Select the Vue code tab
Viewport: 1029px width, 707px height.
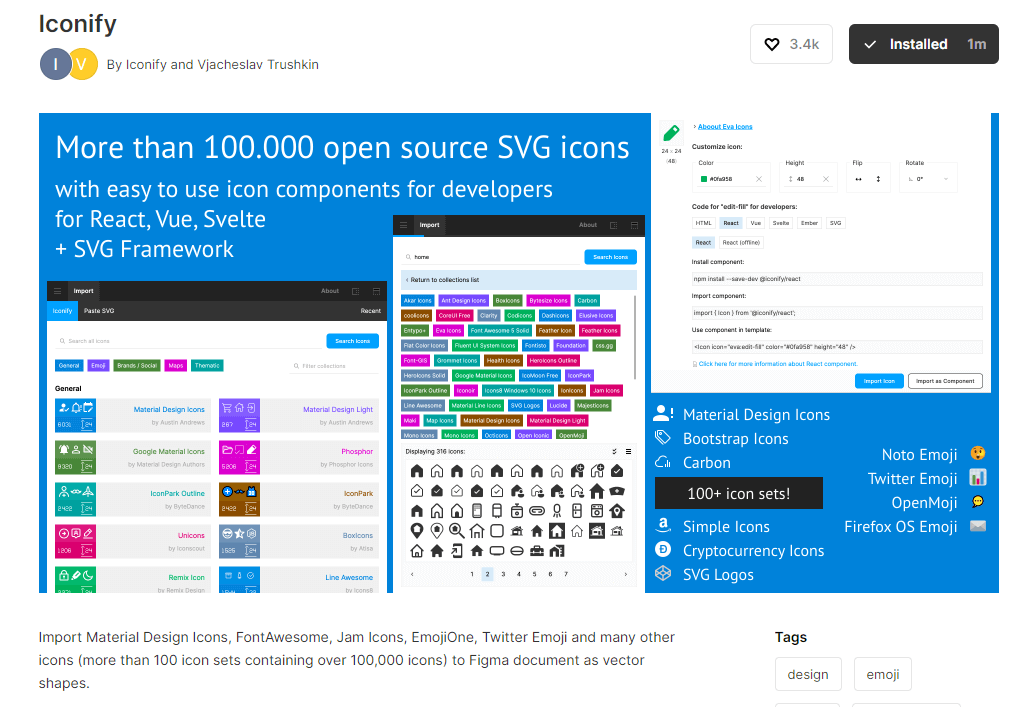click(x=756, y=223)
